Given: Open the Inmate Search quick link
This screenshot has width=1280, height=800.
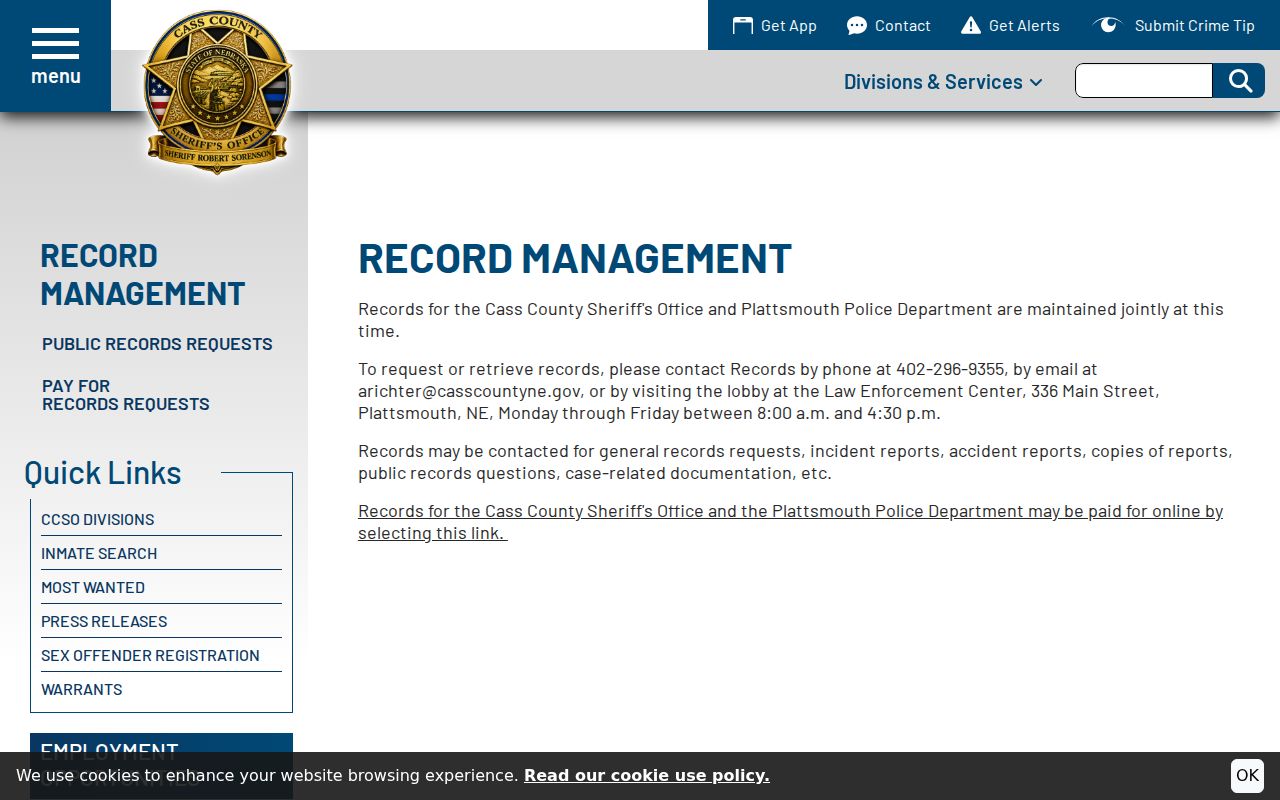Looking at the screenshot, I should point(99,554).
